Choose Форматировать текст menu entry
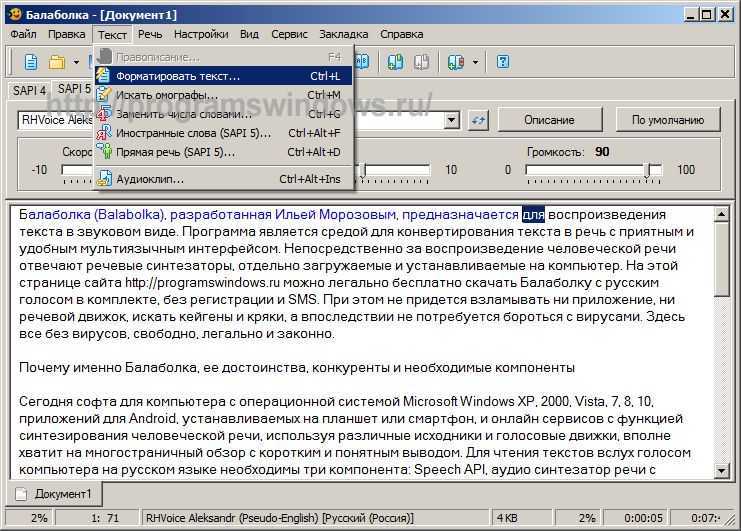 (x=224, y=76)
